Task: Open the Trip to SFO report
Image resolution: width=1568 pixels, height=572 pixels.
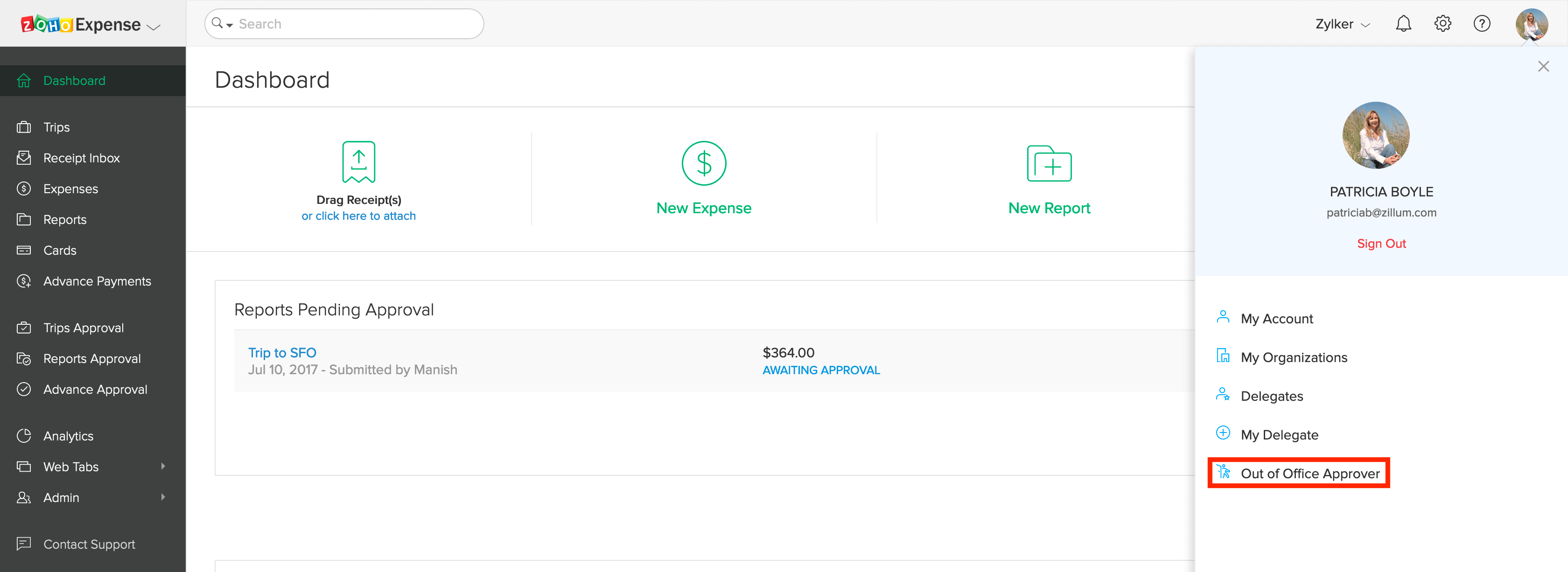Action: coord(282,353)
